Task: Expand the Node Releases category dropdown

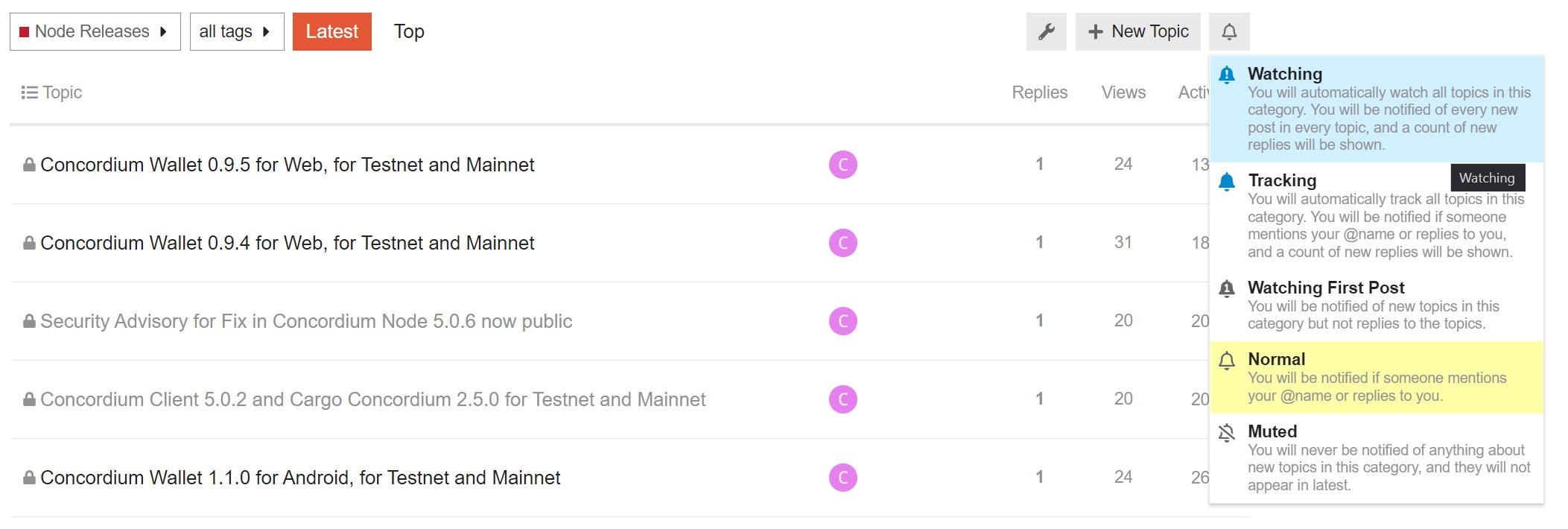Action: point(95,31)
